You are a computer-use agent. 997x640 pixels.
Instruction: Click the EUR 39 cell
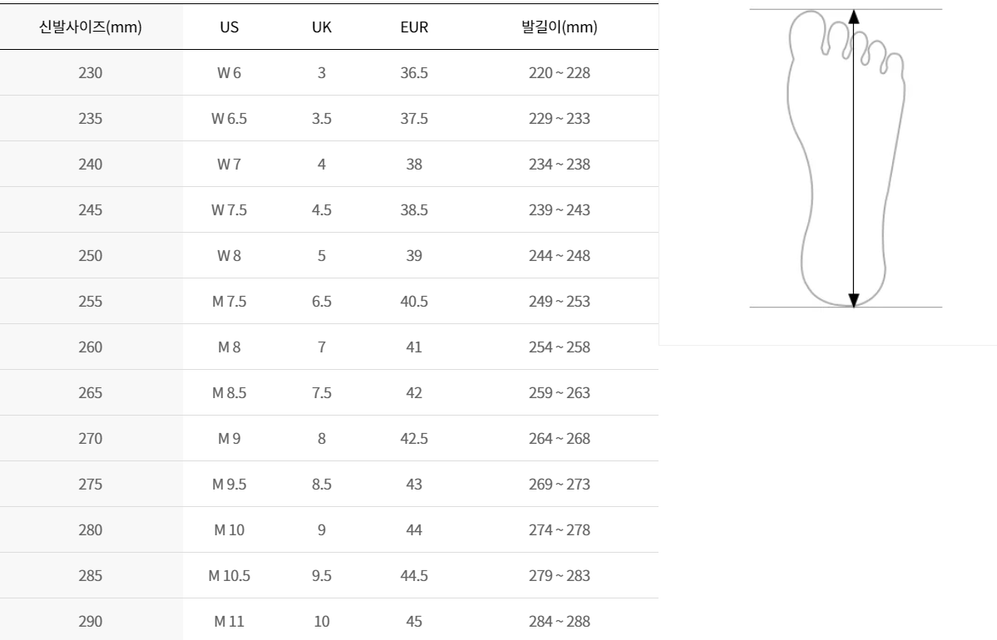click(x=414, y=255)
